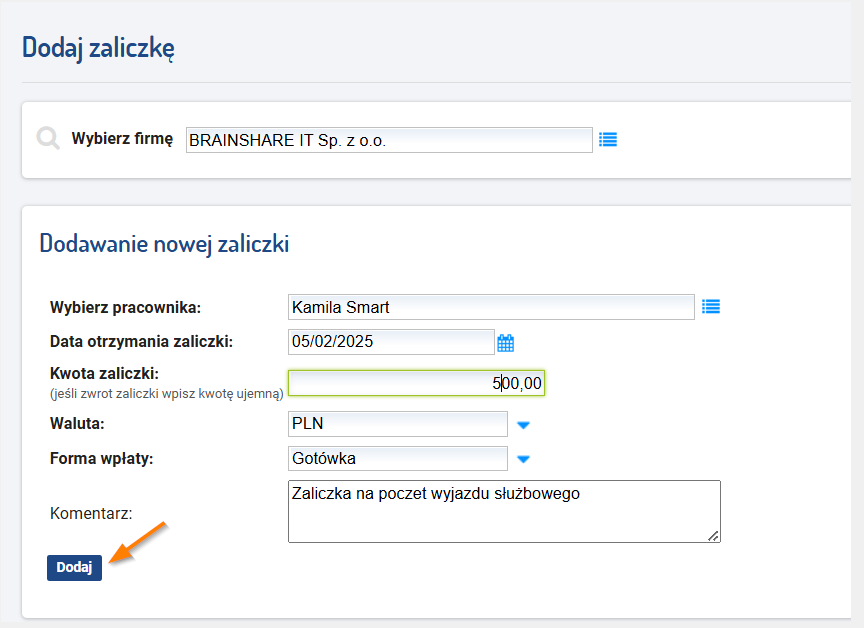This screenshot has height=628, width=864.
Task: Click the Kwota zaliczki amount field
Action: pos(416,383)
